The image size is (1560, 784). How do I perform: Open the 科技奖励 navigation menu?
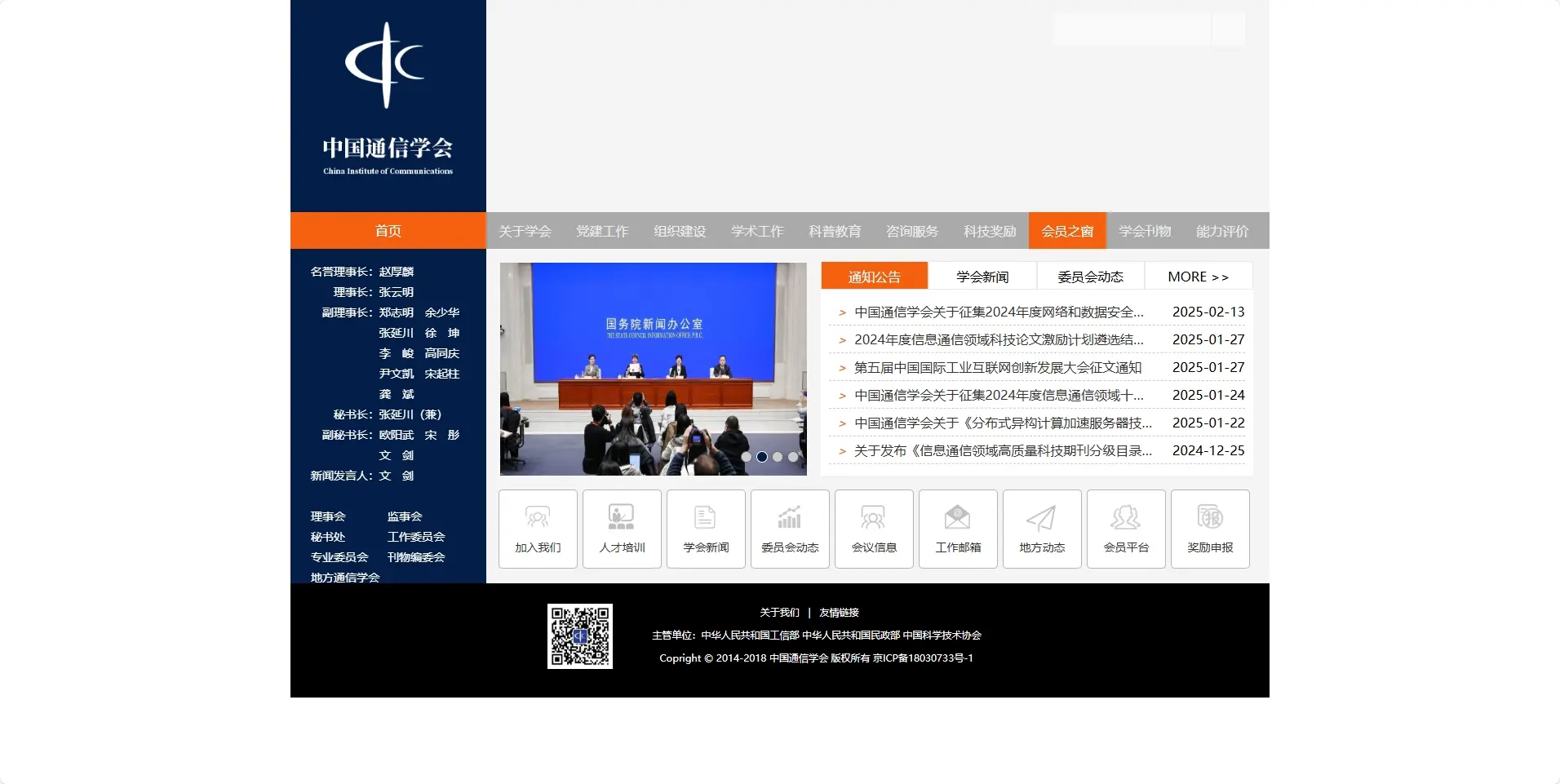989,231
